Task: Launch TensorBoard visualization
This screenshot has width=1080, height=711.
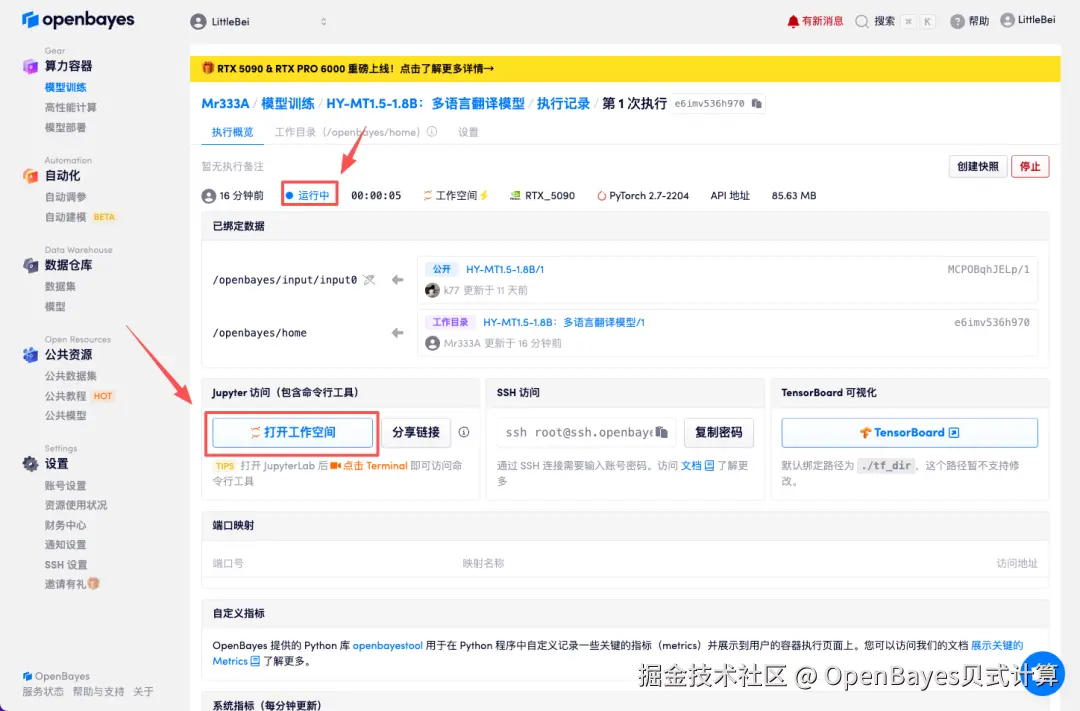Action: (x=909, y=432)
